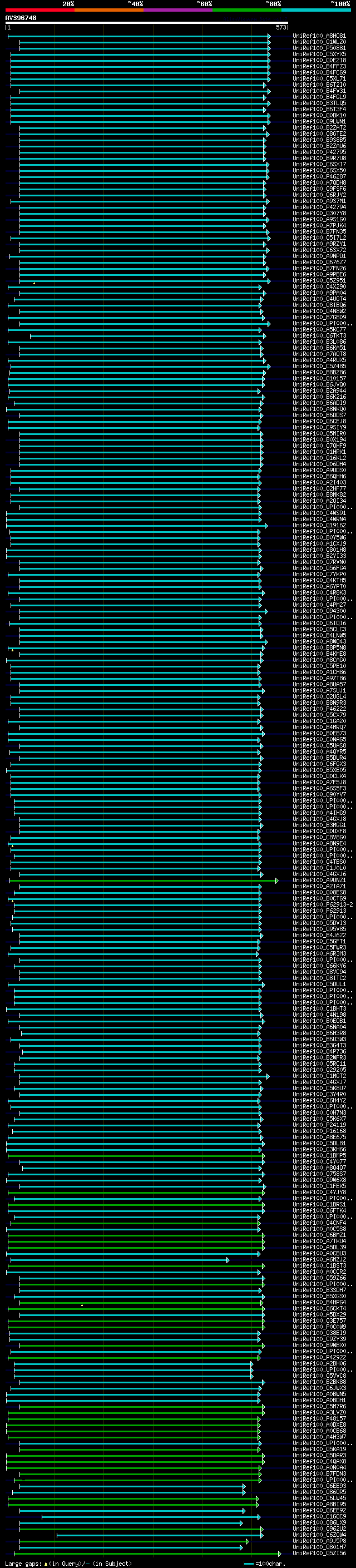The image size is (356, 1568).
Task: Select the UniRef100_A7QDM8 label
Action: coord(319,182)
